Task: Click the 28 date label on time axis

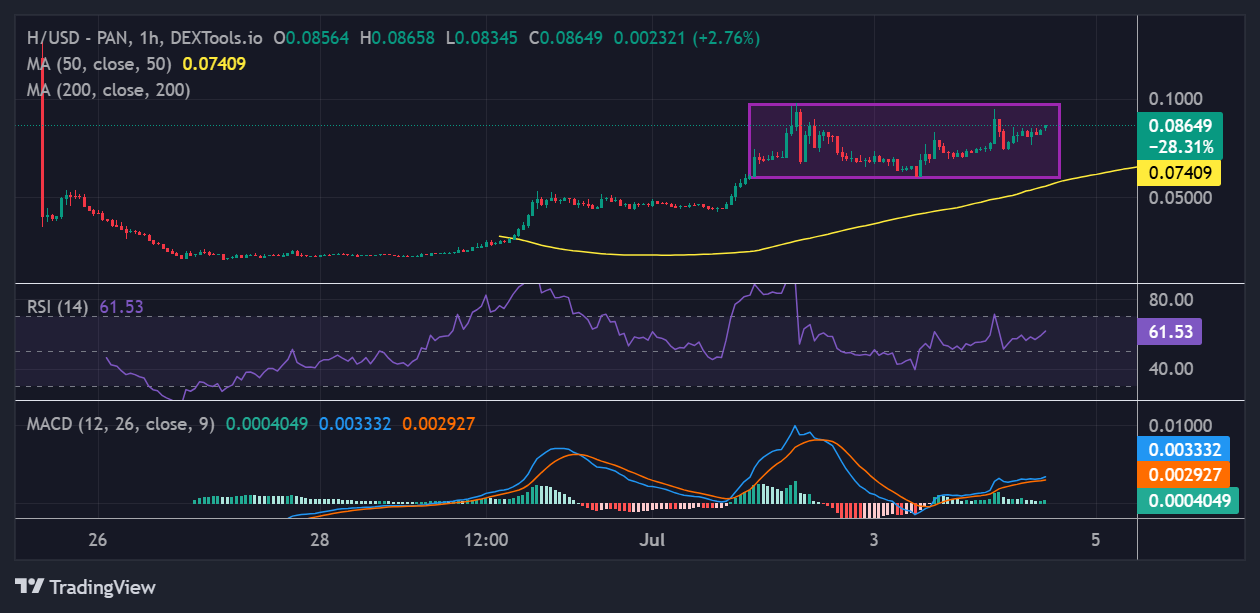Action: pos(319,540)
